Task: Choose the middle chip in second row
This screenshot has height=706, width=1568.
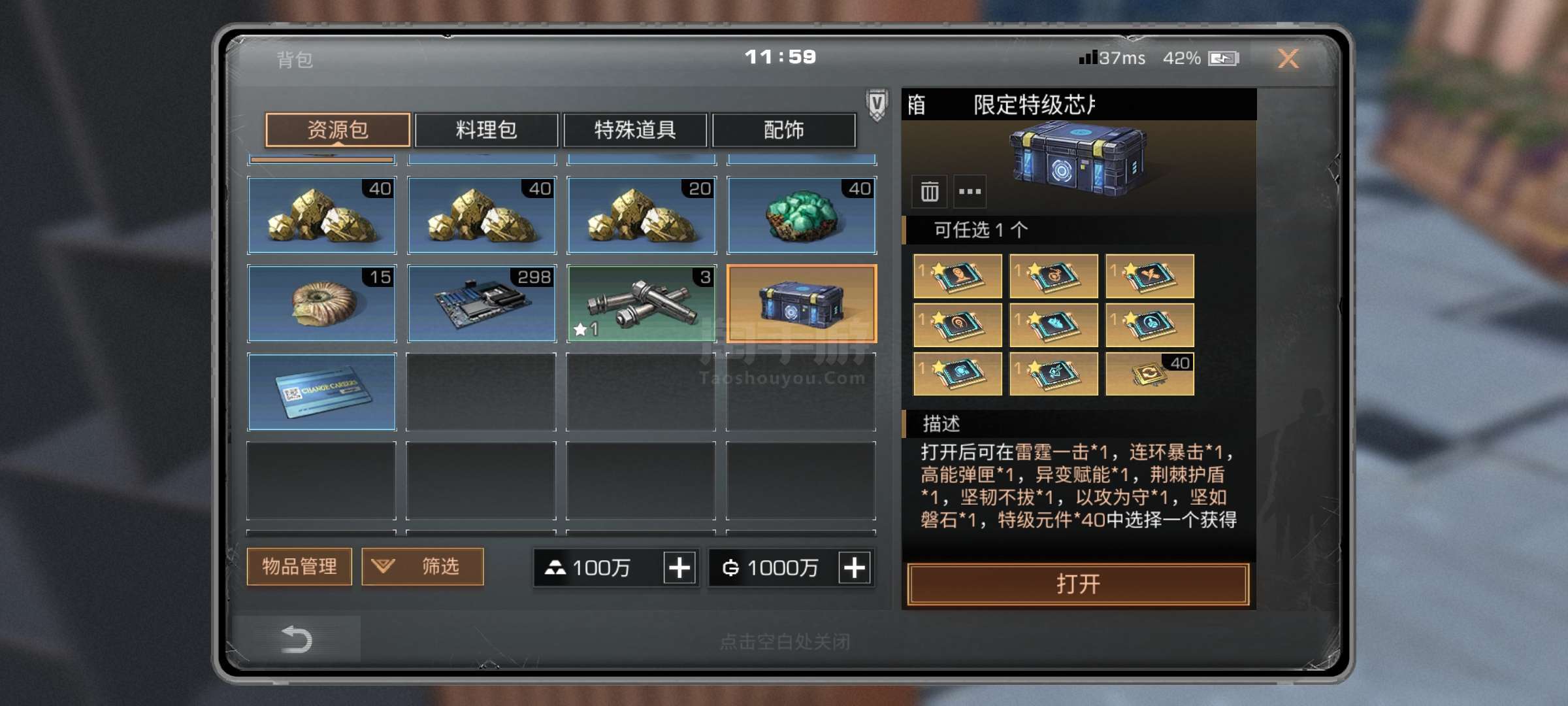Action: pos(1054,325)
